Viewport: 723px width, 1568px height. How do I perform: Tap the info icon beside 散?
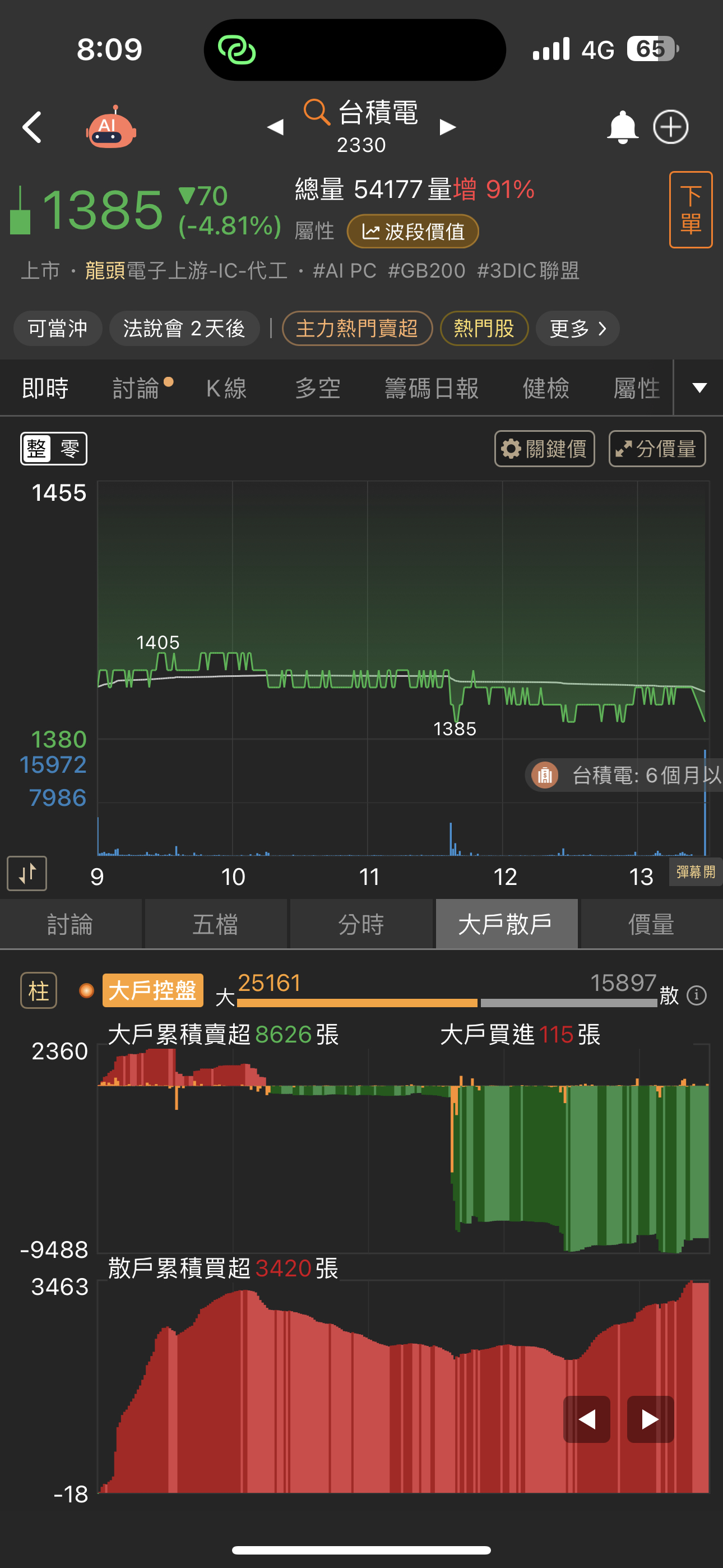click(x=696, y=996)
